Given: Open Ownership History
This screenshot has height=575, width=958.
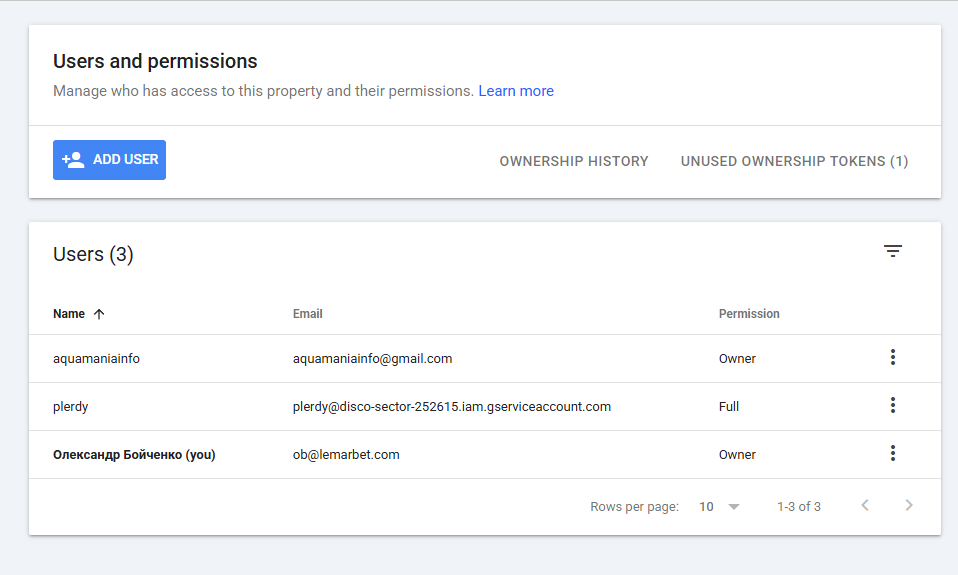Looking at the screenshot, I should pos(574,161).
